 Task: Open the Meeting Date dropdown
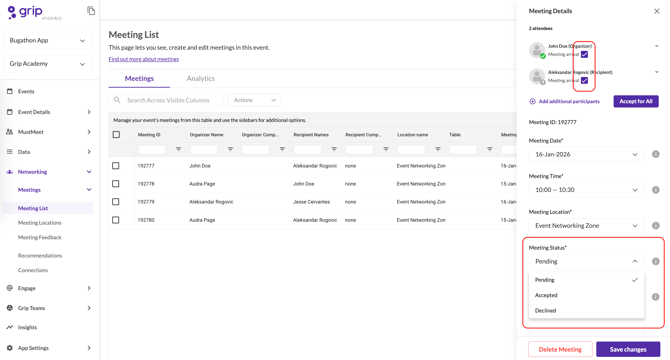[586, 154]
